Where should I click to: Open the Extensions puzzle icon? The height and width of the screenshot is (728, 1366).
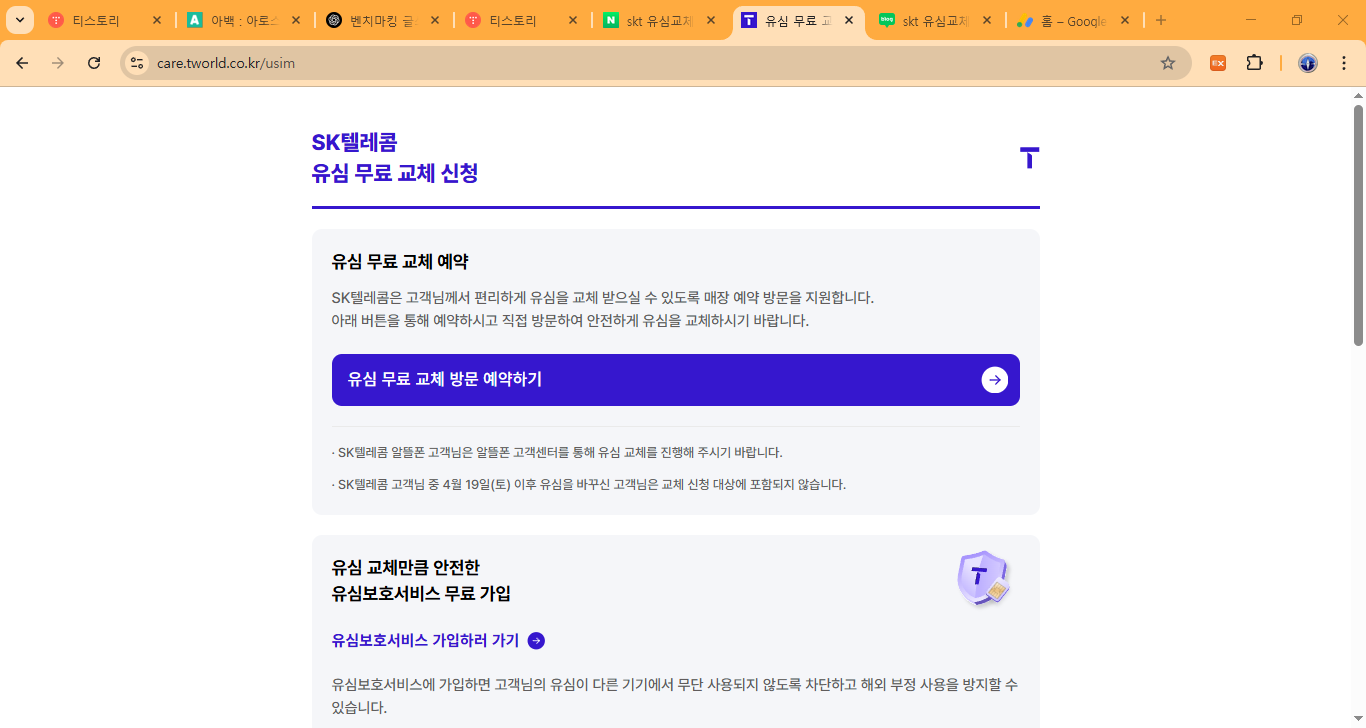click(1254, 63)
